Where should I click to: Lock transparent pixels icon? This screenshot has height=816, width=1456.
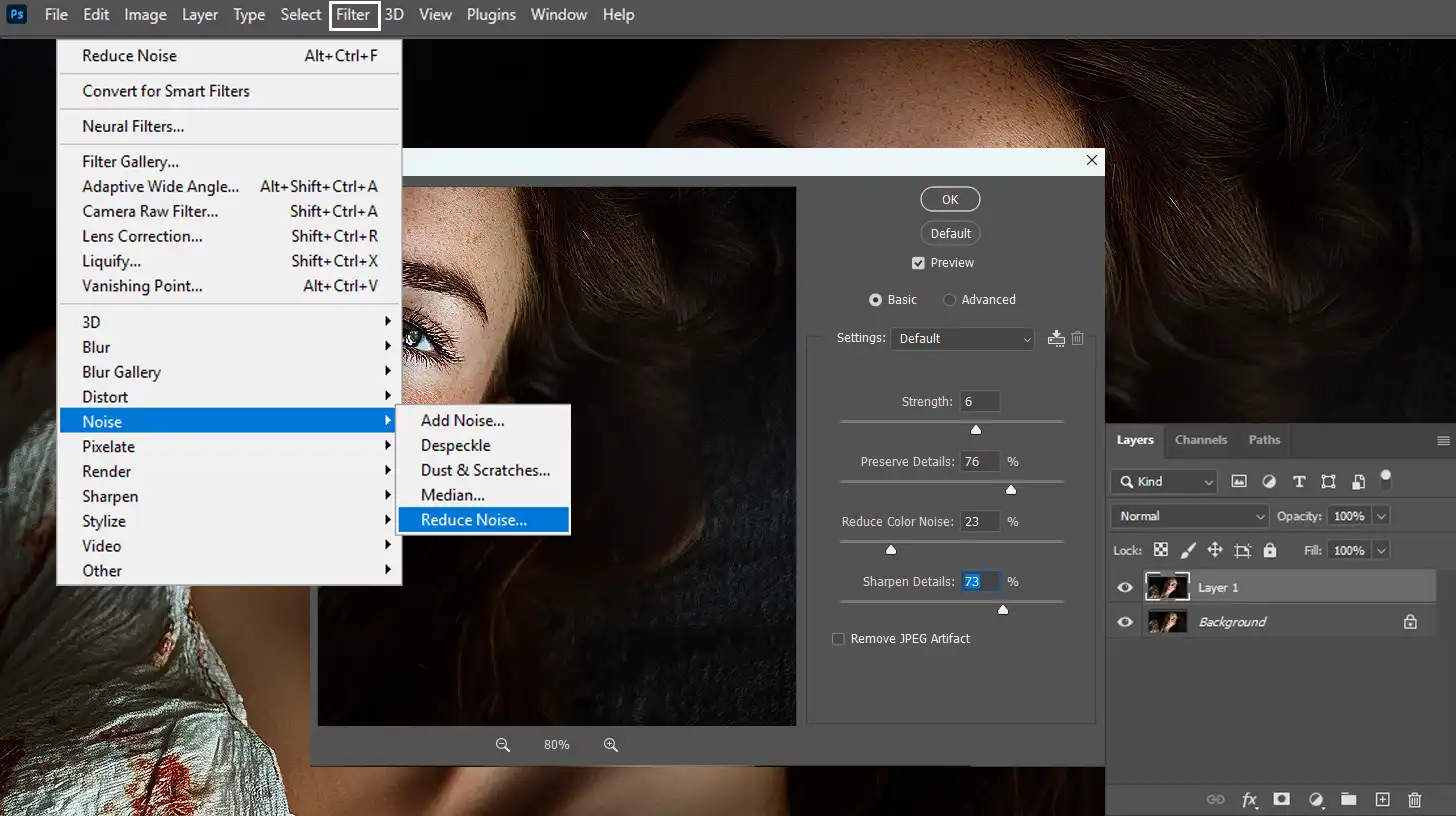pos(1161,550)
